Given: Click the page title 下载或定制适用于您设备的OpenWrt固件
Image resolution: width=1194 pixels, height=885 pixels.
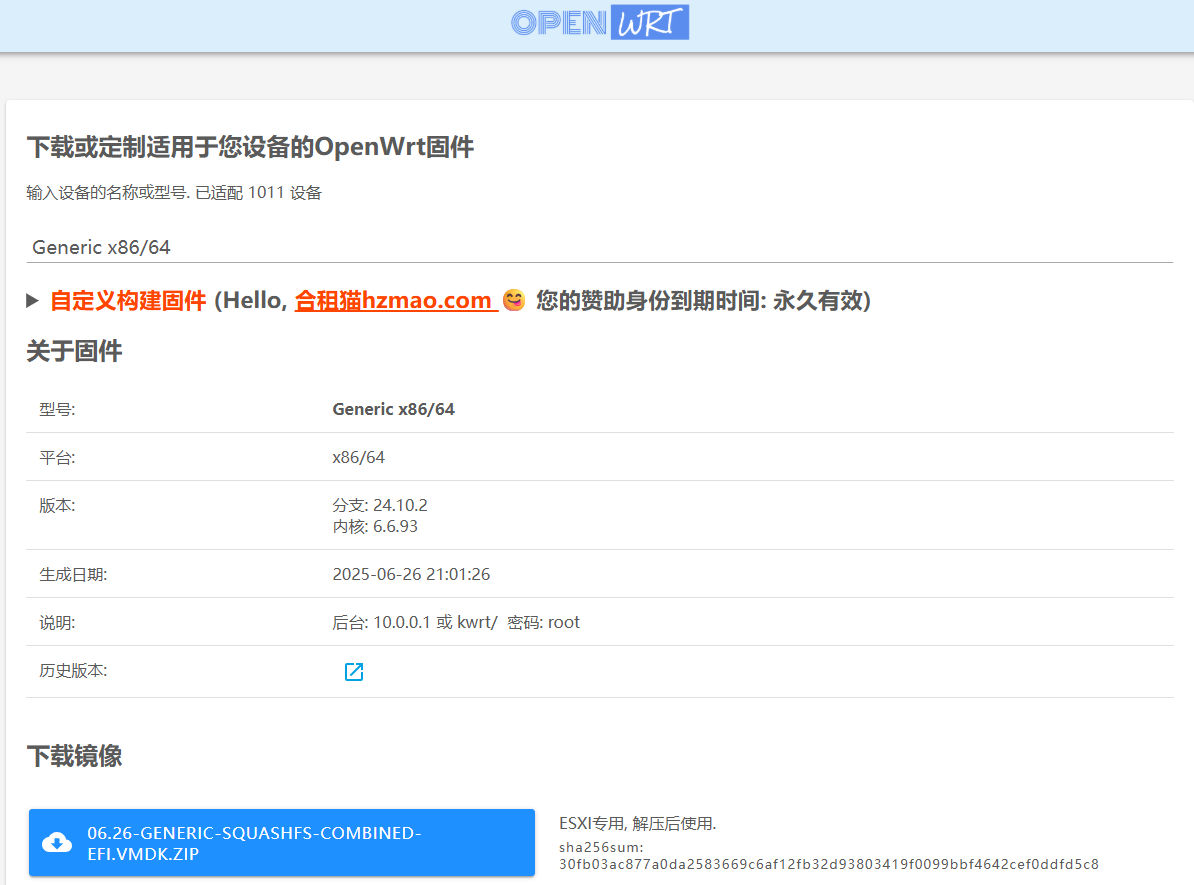Looking at the screenshot, I should [x=251, y=146].
